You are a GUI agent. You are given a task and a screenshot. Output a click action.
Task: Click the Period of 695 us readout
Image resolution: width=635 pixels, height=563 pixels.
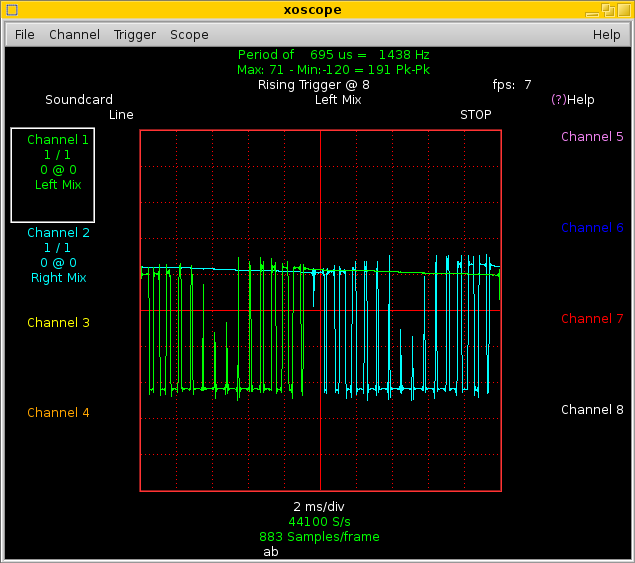tap(333, 55)
